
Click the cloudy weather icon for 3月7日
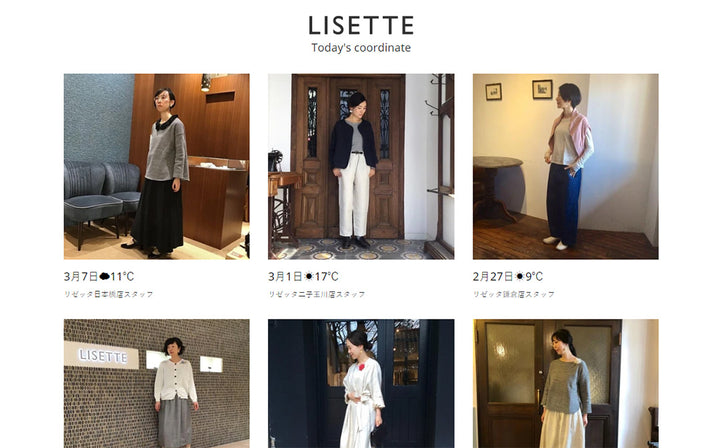pos(104,276)
